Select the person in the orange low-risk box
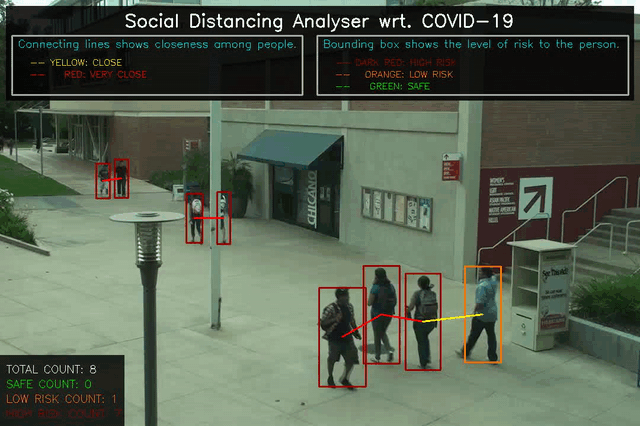Image resolution: width=640 pixels, height=426 pixels. [x=483, y=314]
